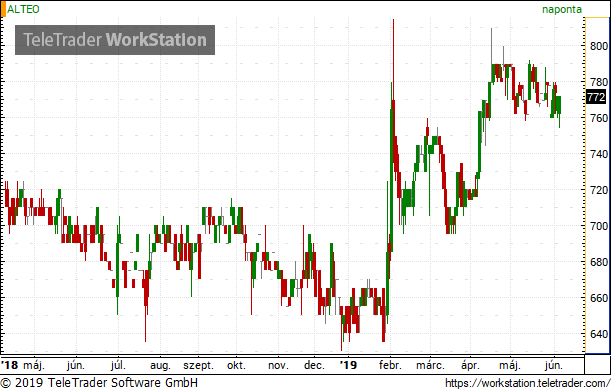Click the '18 máj. start date label
Viewport: 611px width, 392px height.
click(23, 366)
